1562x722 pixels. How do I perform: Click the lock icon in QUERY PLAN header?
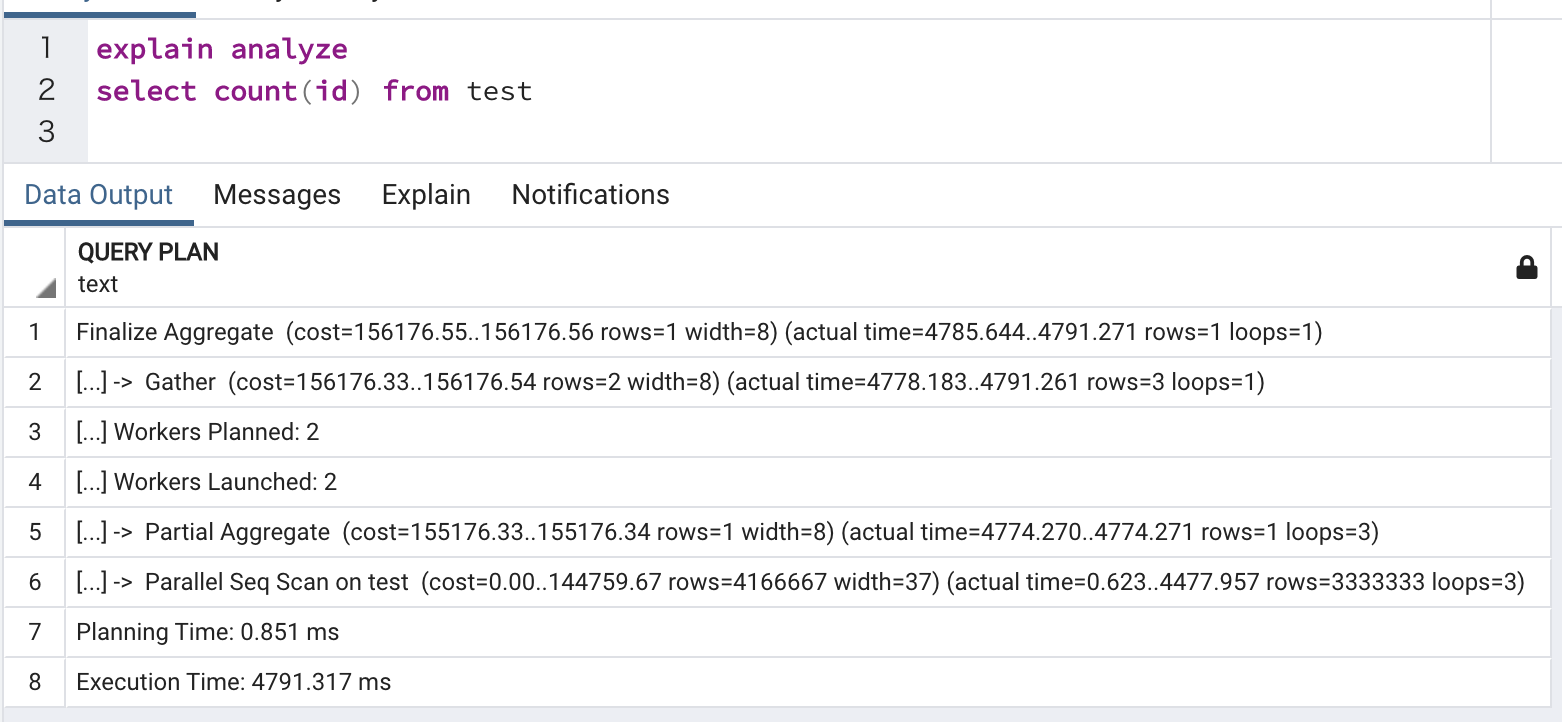[1526, 267]
